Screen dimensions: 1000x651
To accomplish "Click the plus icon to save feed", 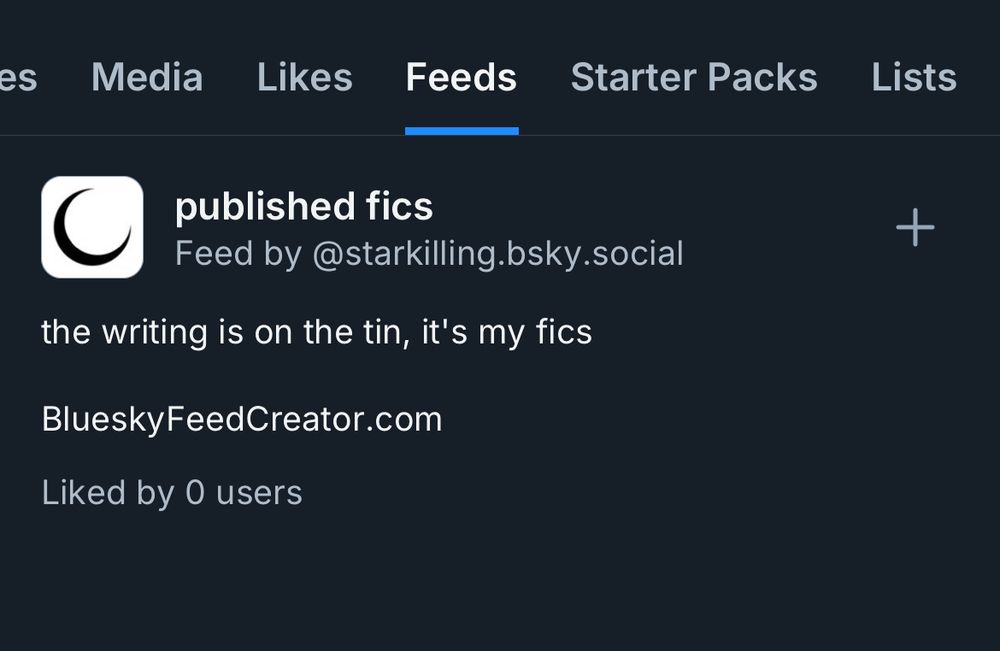I will pyautogui.click(x=914, y=229).
